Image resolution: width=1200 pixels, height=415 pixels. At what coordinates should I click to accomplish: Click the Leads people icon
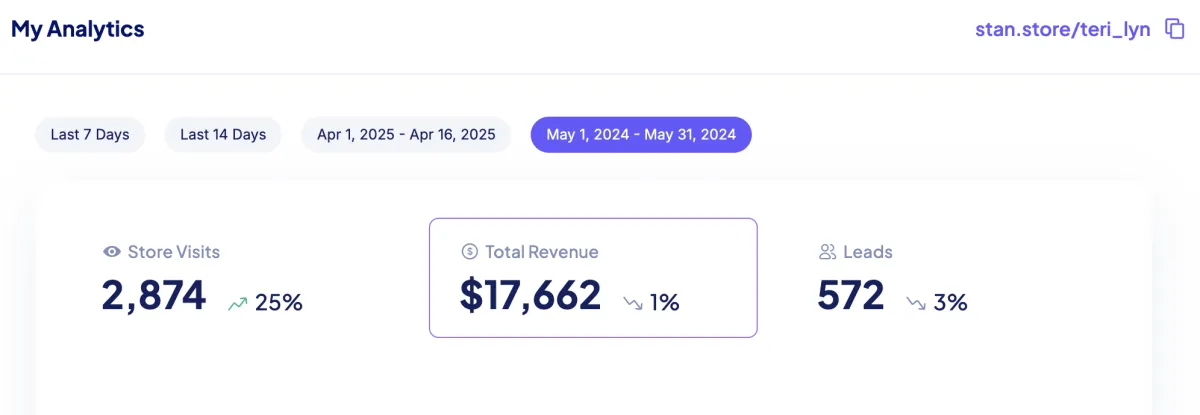(827, 252)
